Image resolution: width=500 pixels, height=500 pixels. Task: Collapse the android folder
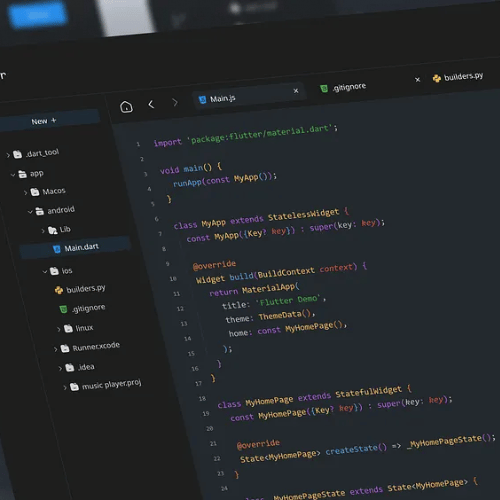click(30, 212)
